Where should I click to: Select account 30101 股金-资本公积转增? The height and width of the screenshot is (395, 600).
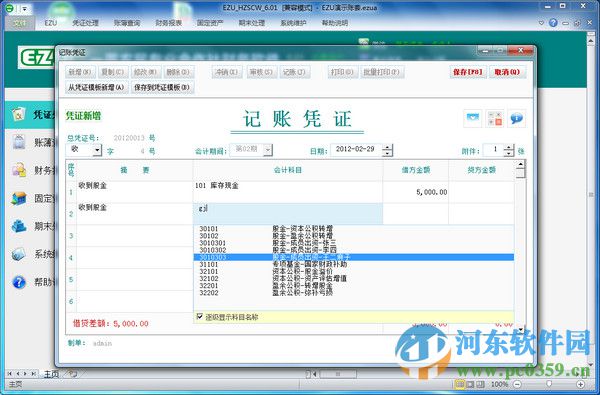pos(354,229)
